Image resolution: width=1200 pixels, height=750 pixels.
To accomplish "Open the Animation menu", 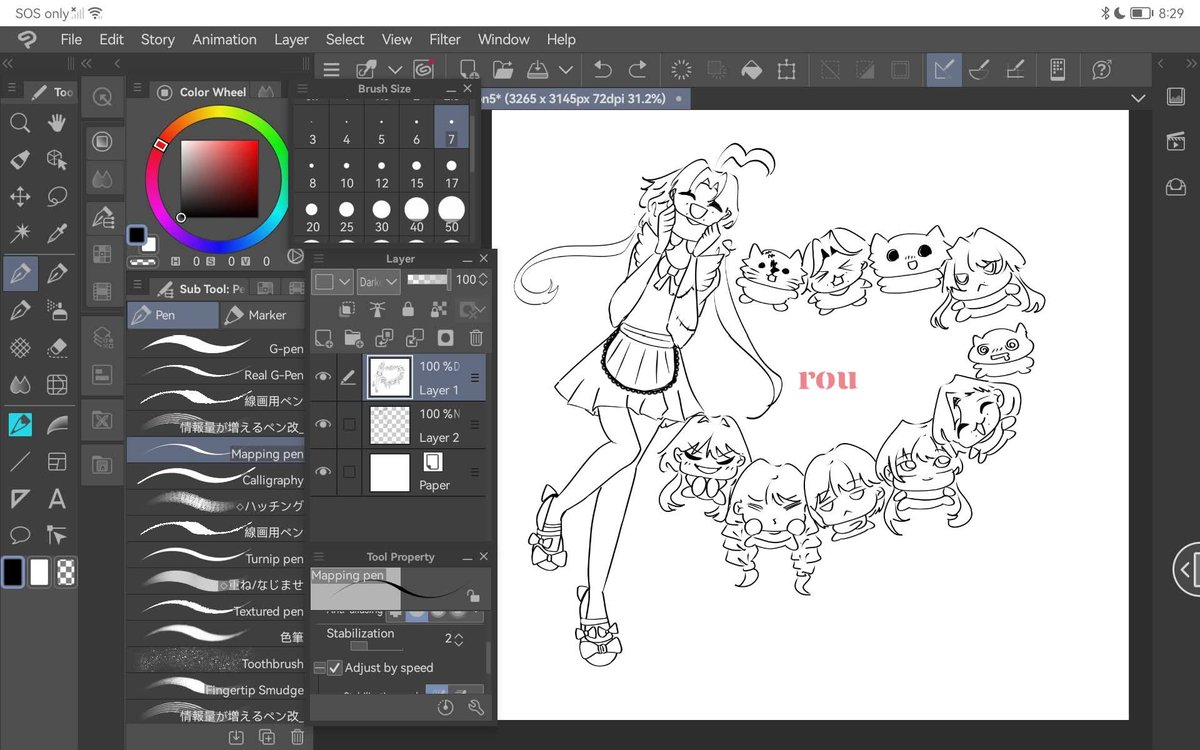I will tap(224, 39).
